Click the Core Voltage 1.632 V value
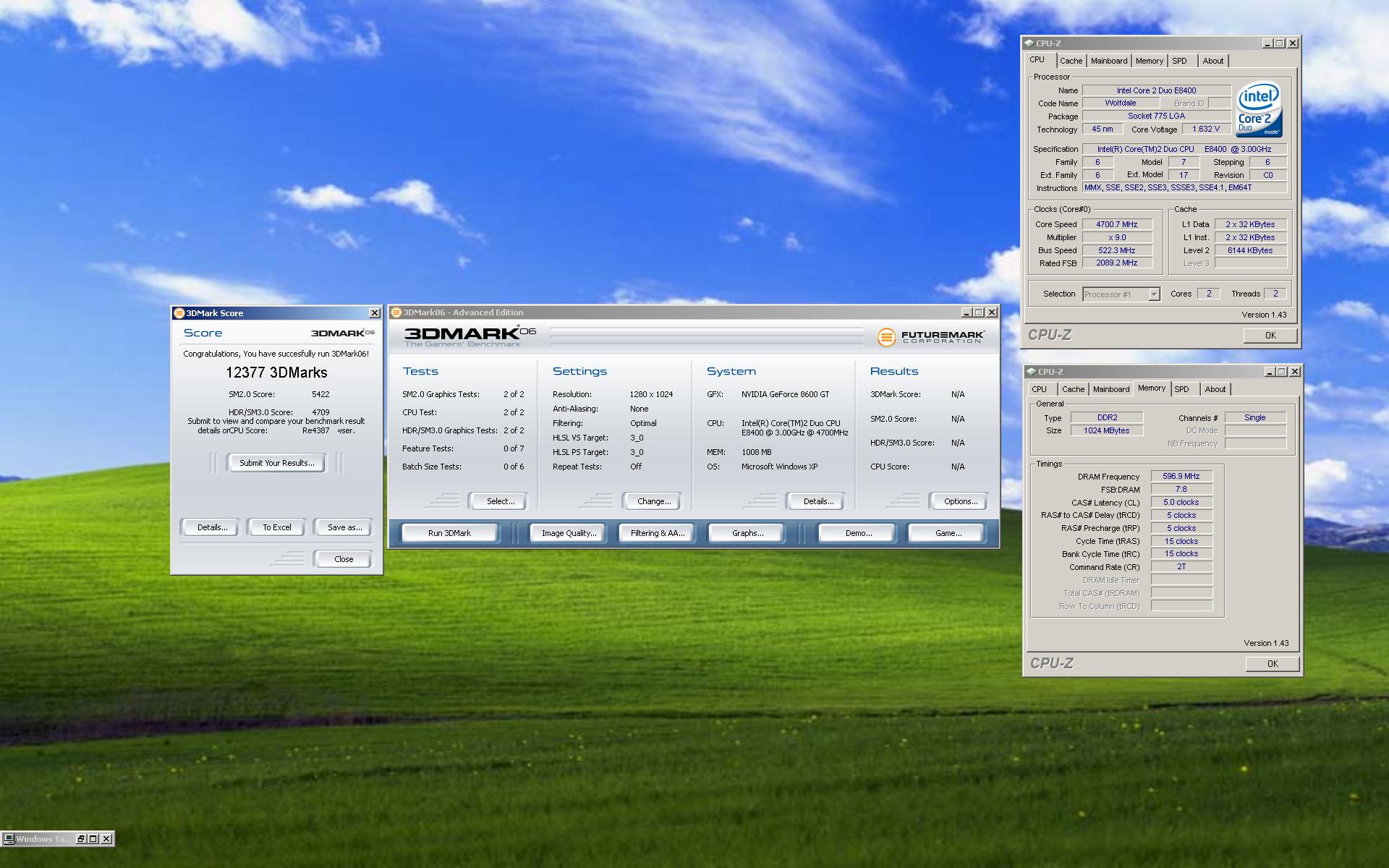 (1206, 129)
